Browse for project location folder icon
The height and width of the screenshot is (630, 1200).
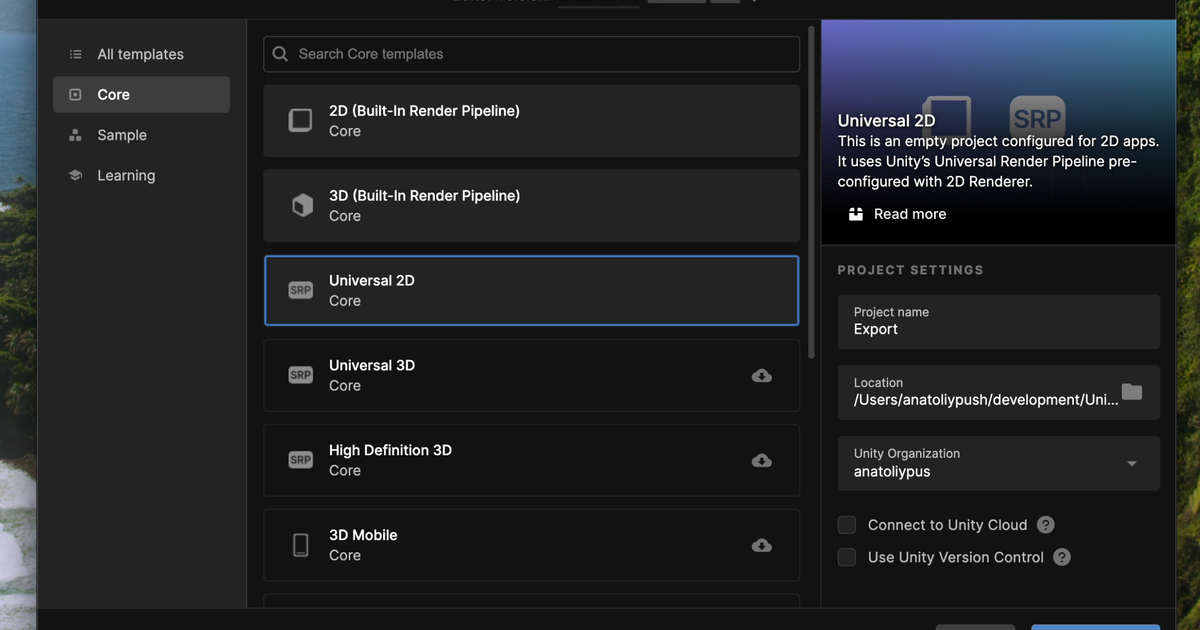coord(1132,391)
